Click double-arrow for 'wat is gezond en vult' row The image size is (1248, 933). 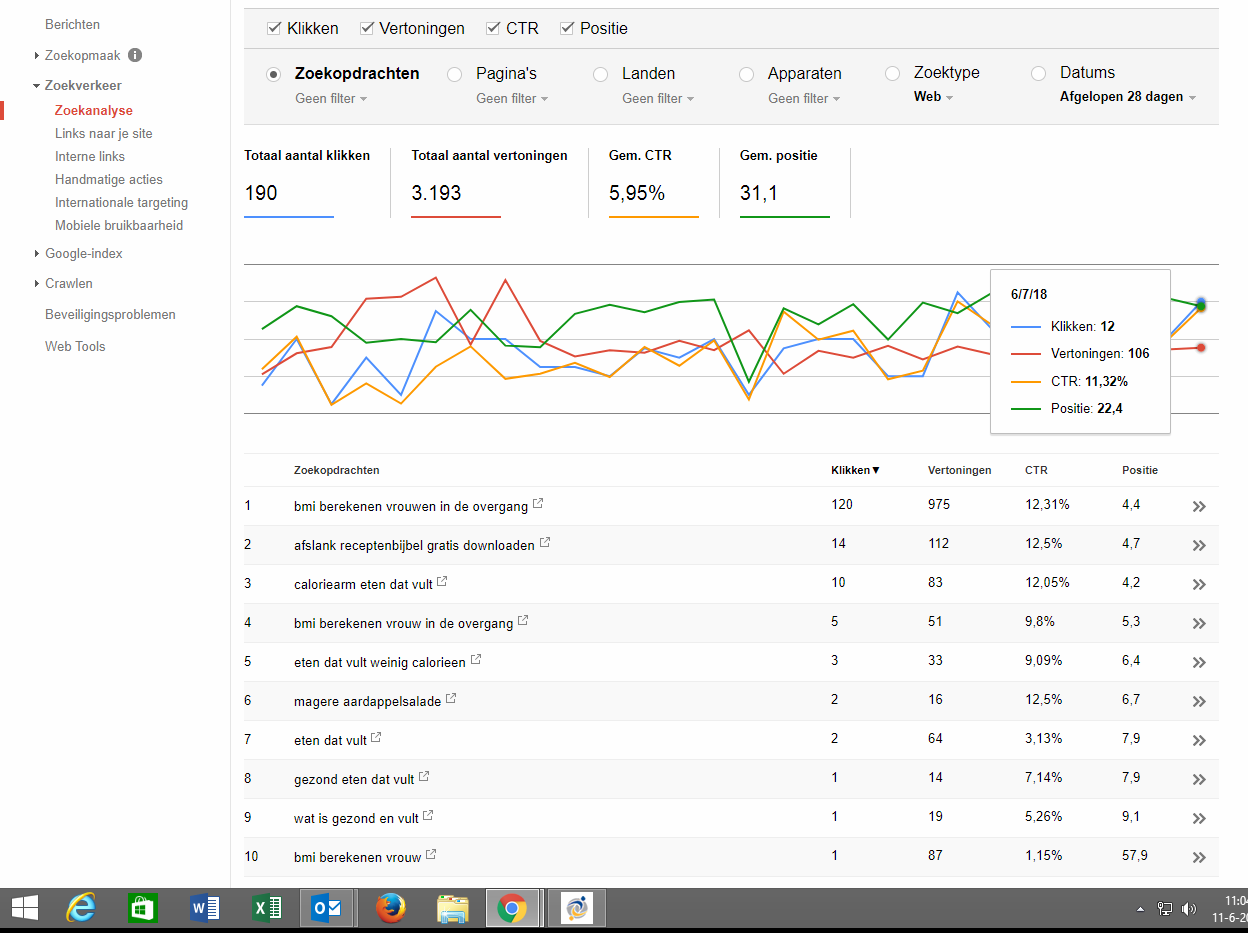[x=1199, y=819]
